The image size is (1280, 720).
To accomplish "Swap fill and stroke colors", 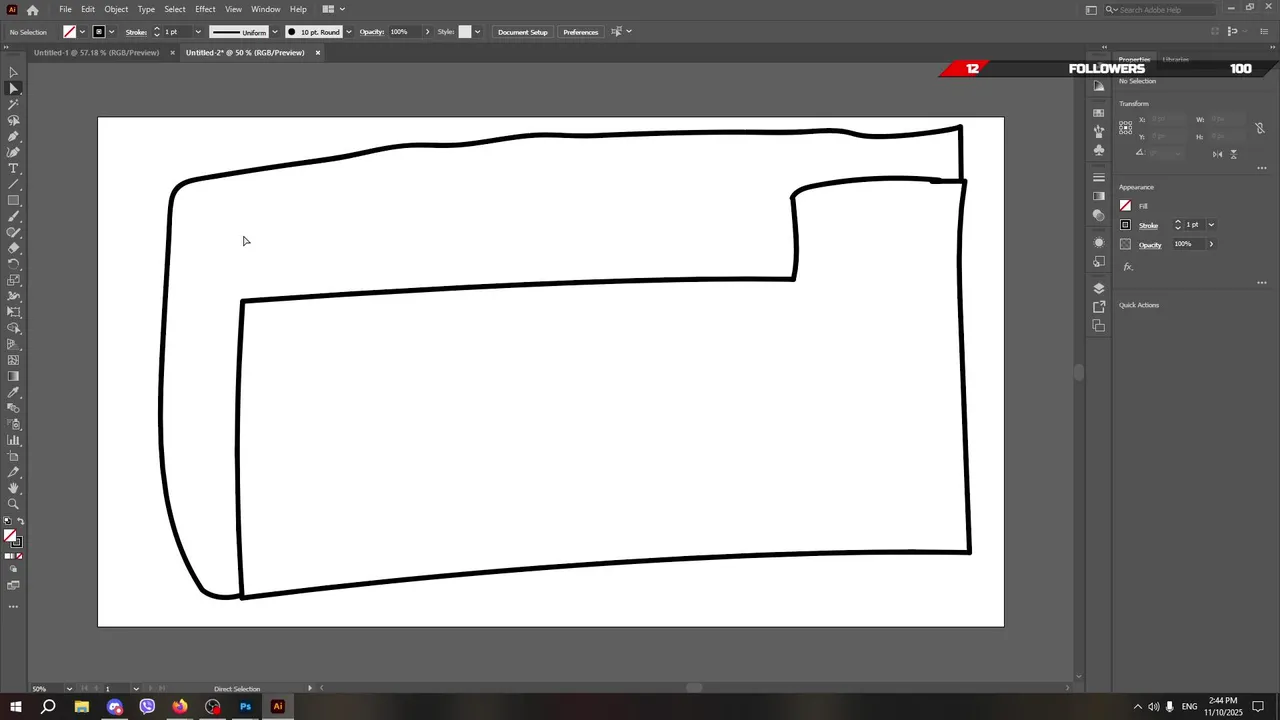I will 20,522.
